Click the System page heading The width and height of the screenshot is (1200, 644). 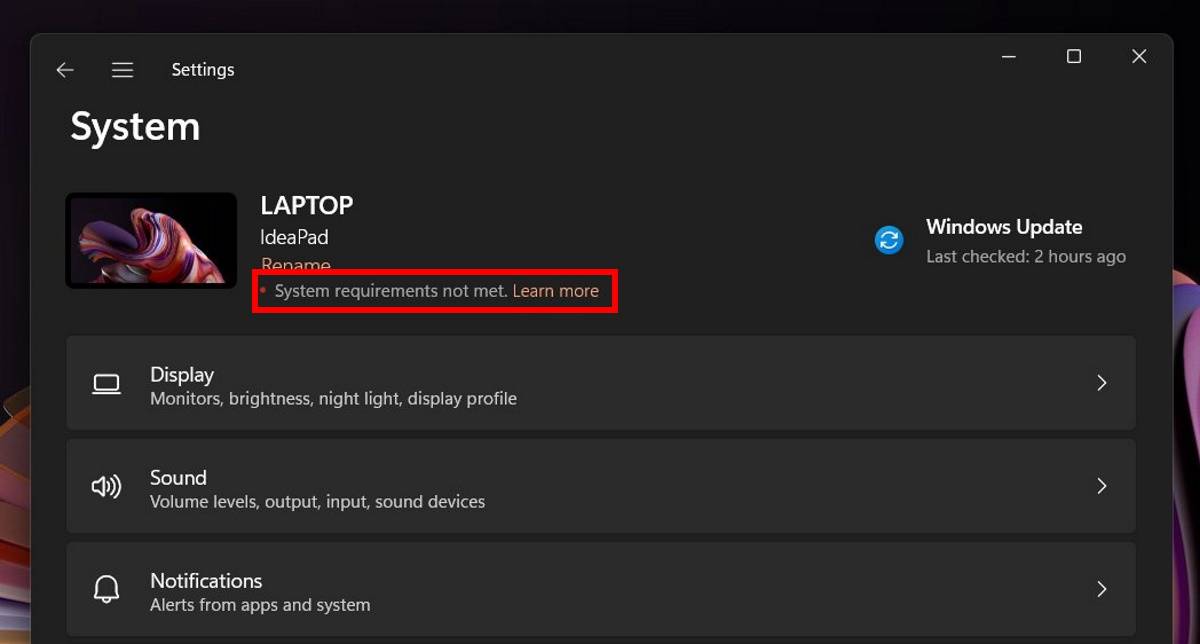(134, 126)
